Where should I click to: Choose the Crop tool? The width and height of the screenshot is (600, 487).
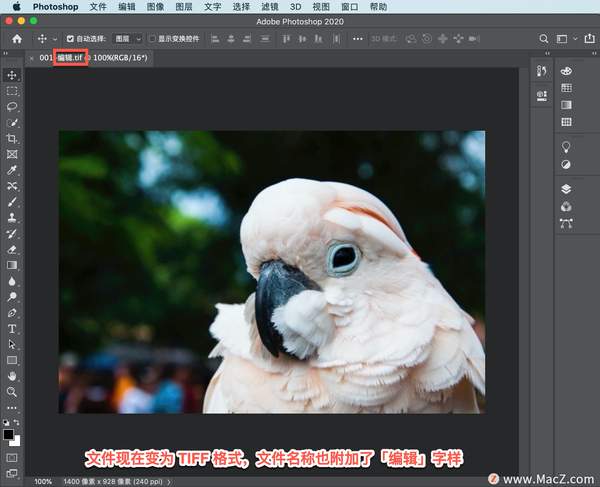[12, 138]
